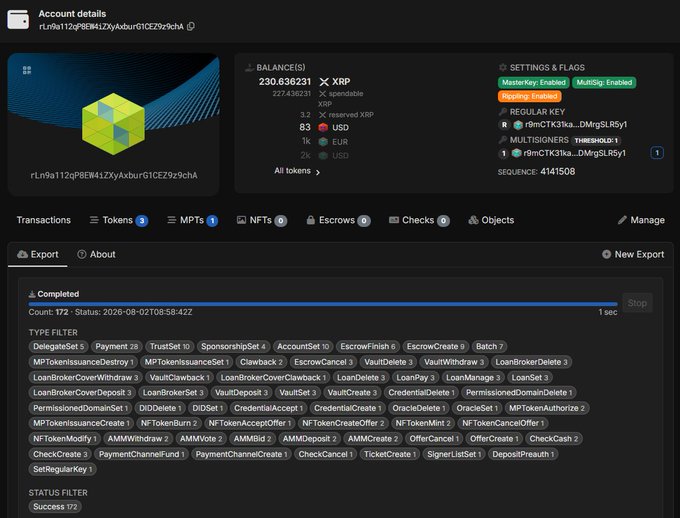Toggle EscrowCreate type filter

(435, 347)
